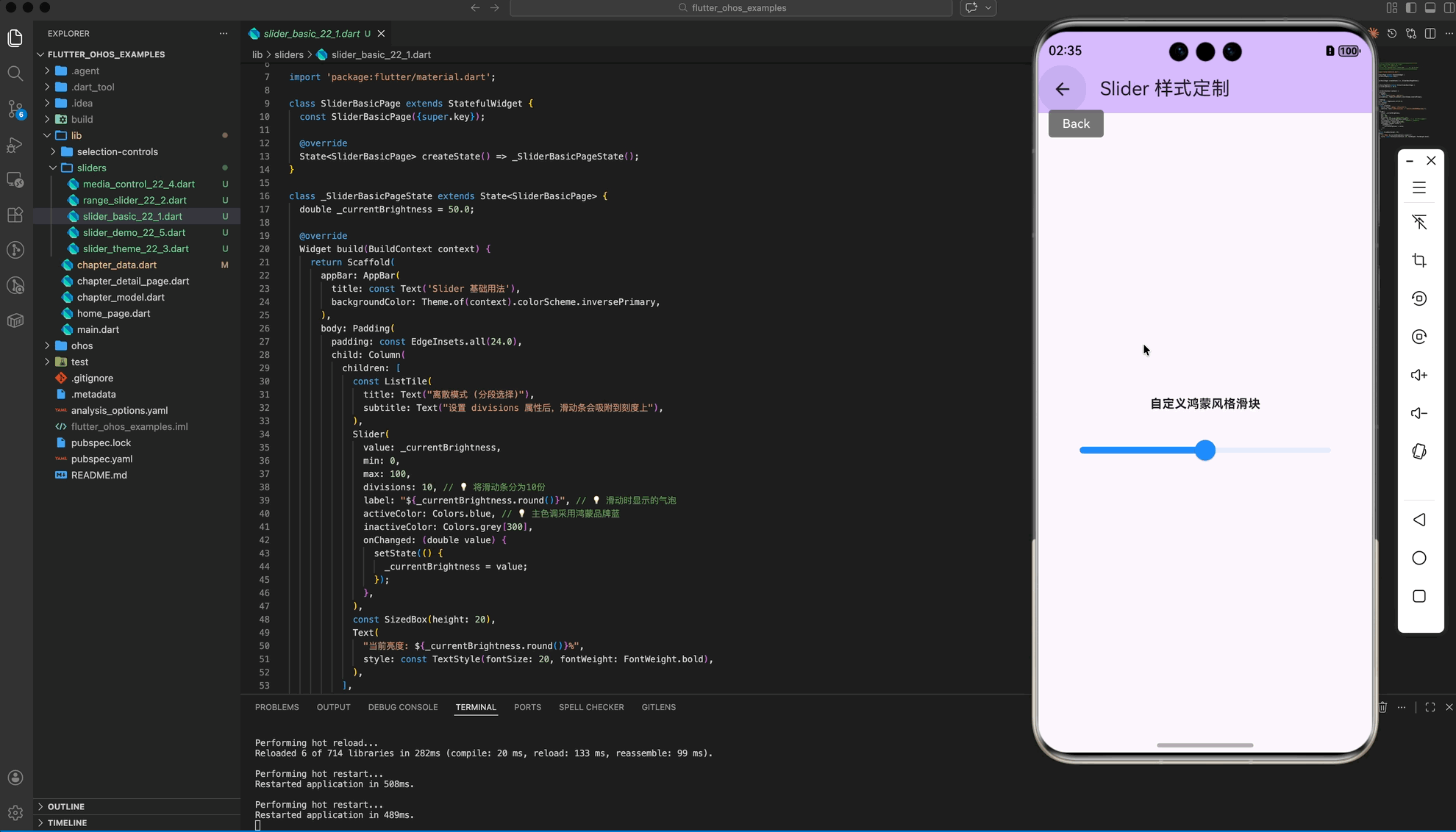
Task: Open changes compare icon in editor toolbar
Action: [1411, 34]
